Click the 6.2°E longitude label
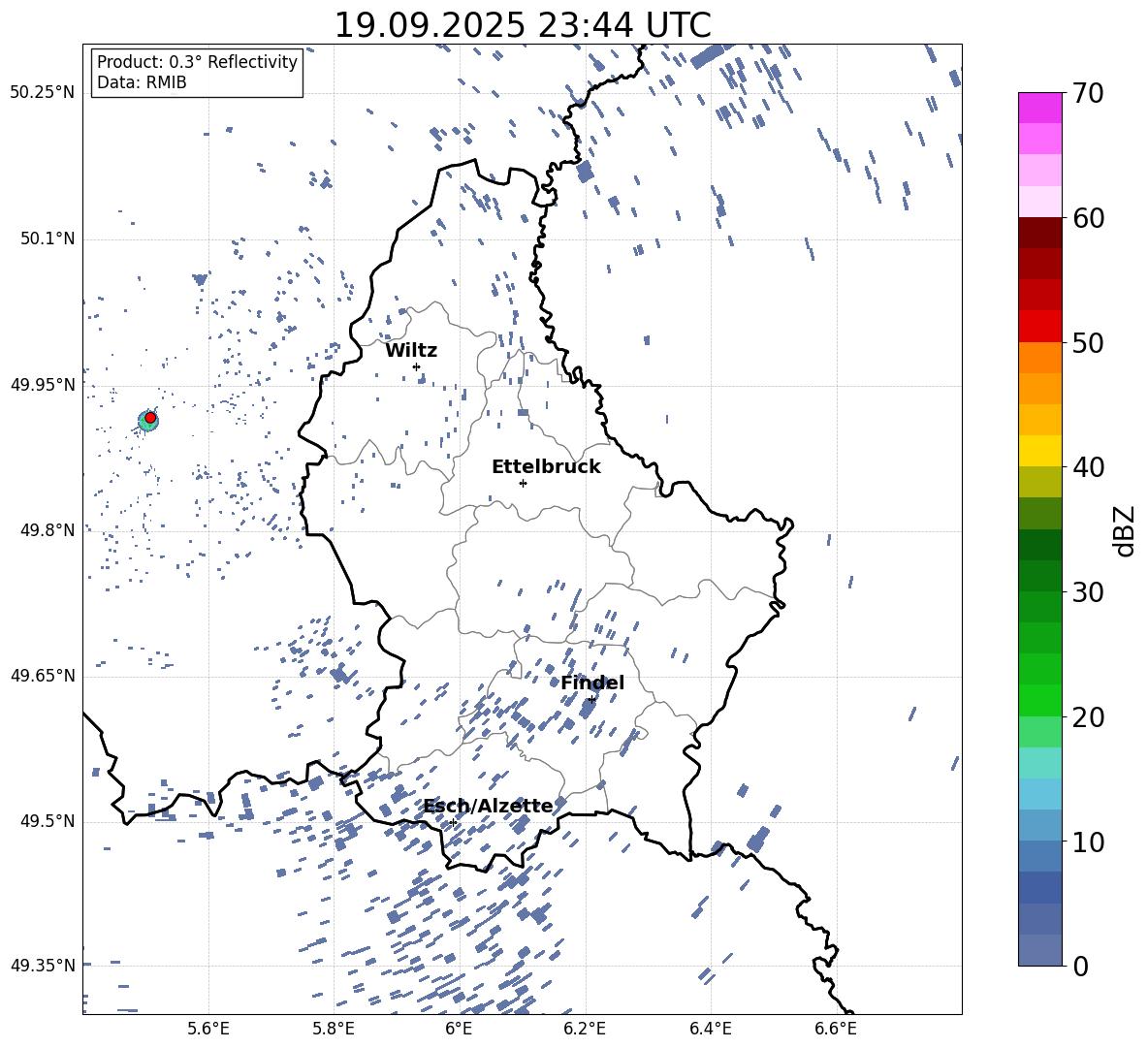This screenshot has width=1148, height=1048. pyautogui.click(x=585, y=1029)
